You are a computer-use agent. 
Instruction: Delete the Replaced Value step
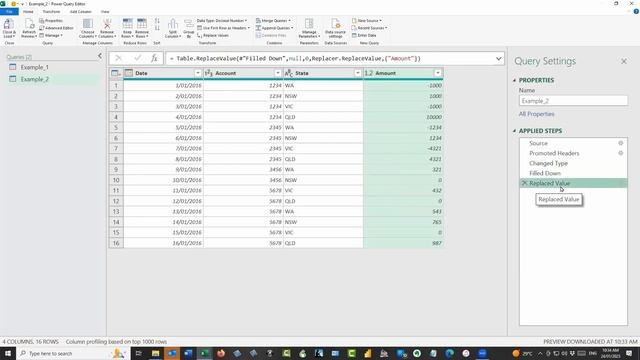(524, 183)
